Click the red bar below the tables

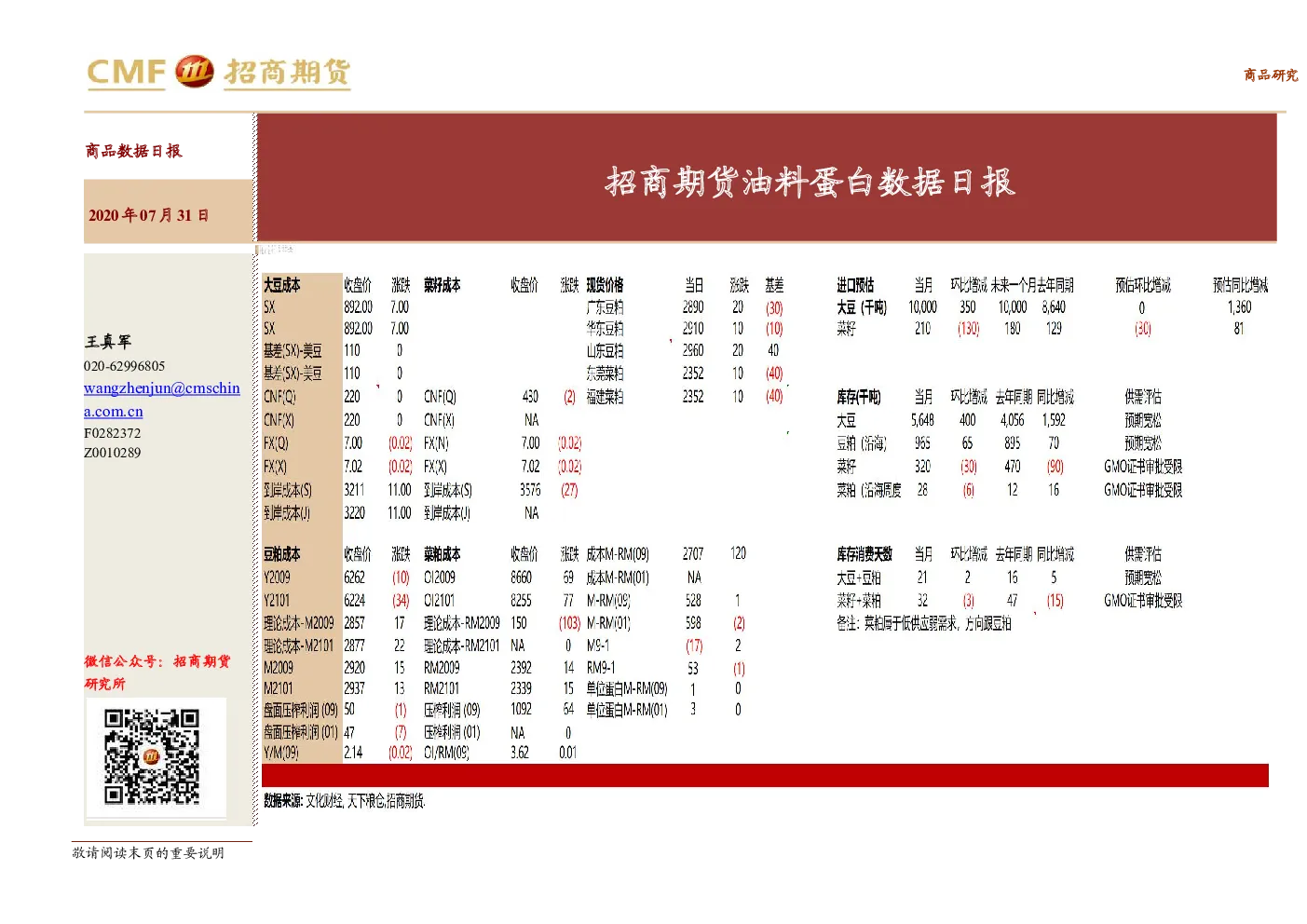[765, 775]
